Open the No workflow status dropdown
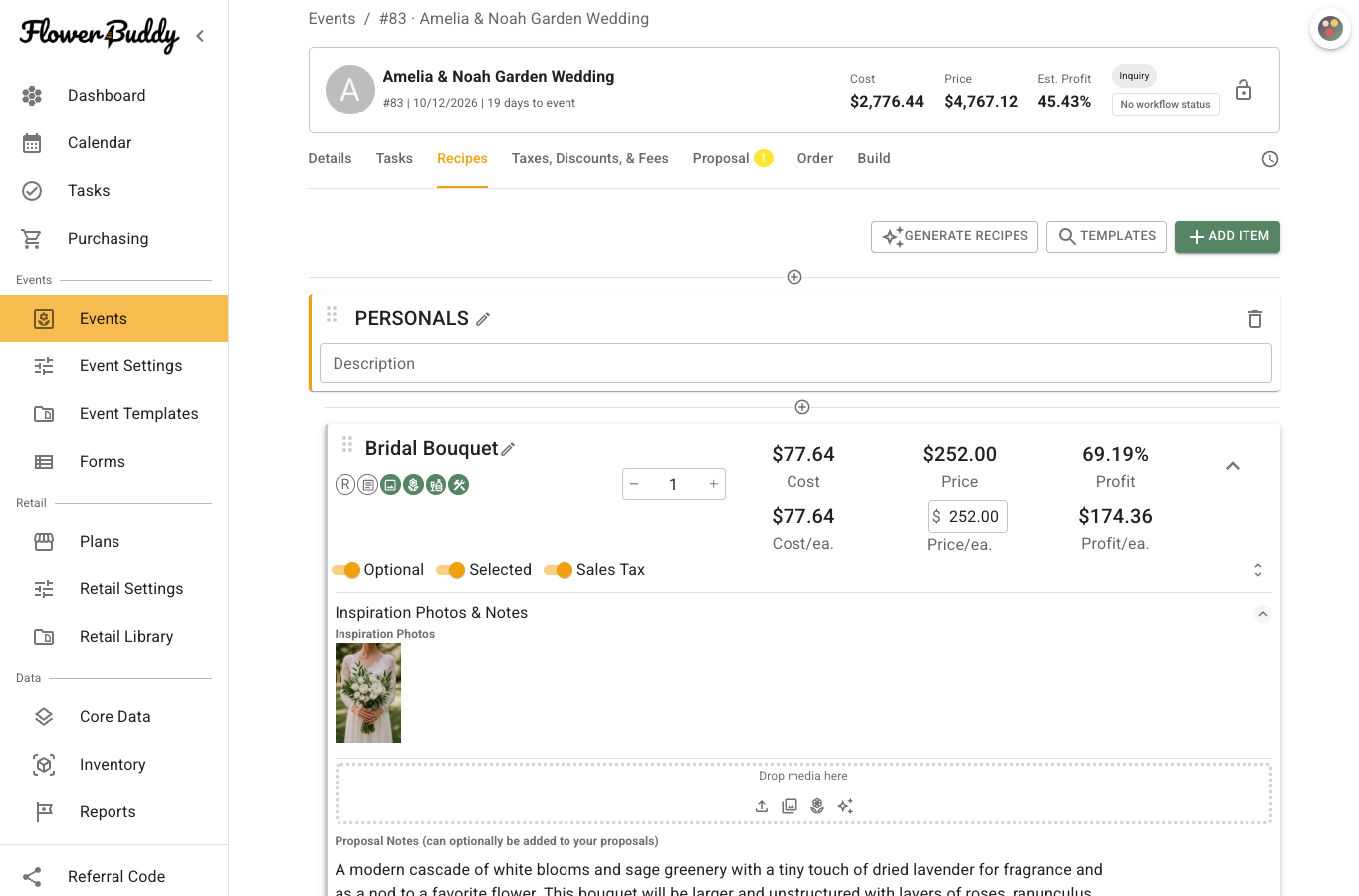The height and width of the screenshot is (896, 1359). point(1166,104)
